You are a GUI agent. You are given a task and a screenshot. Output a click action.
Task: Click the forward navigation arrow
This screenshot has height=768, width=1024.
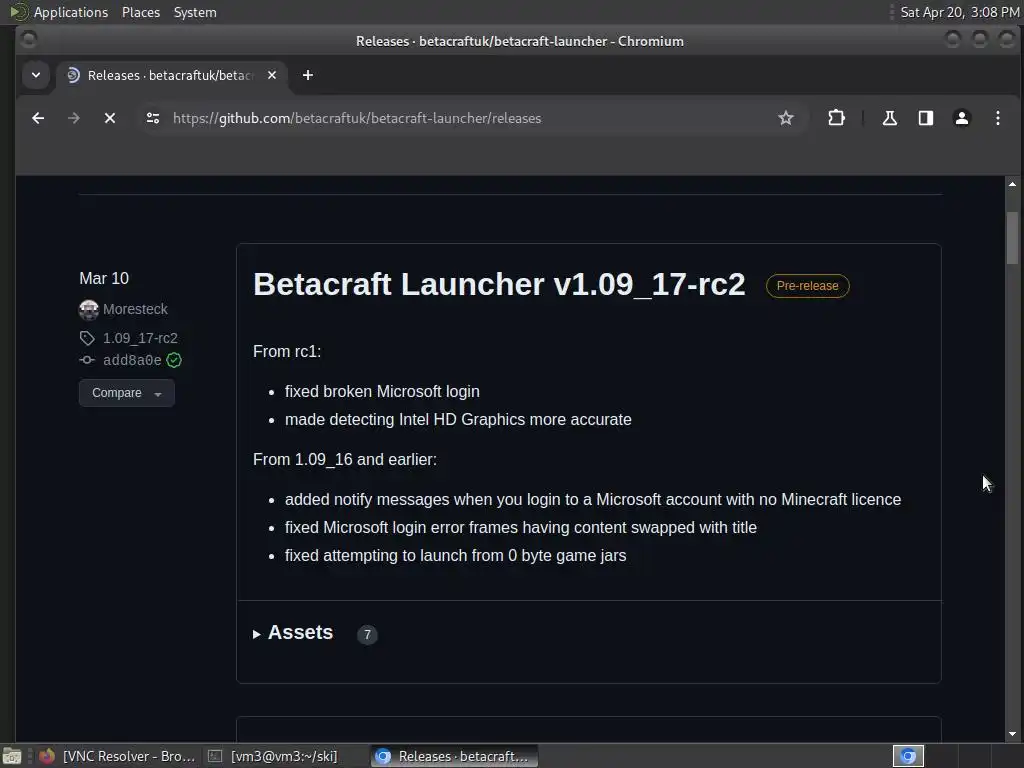[x=74, y=118]
